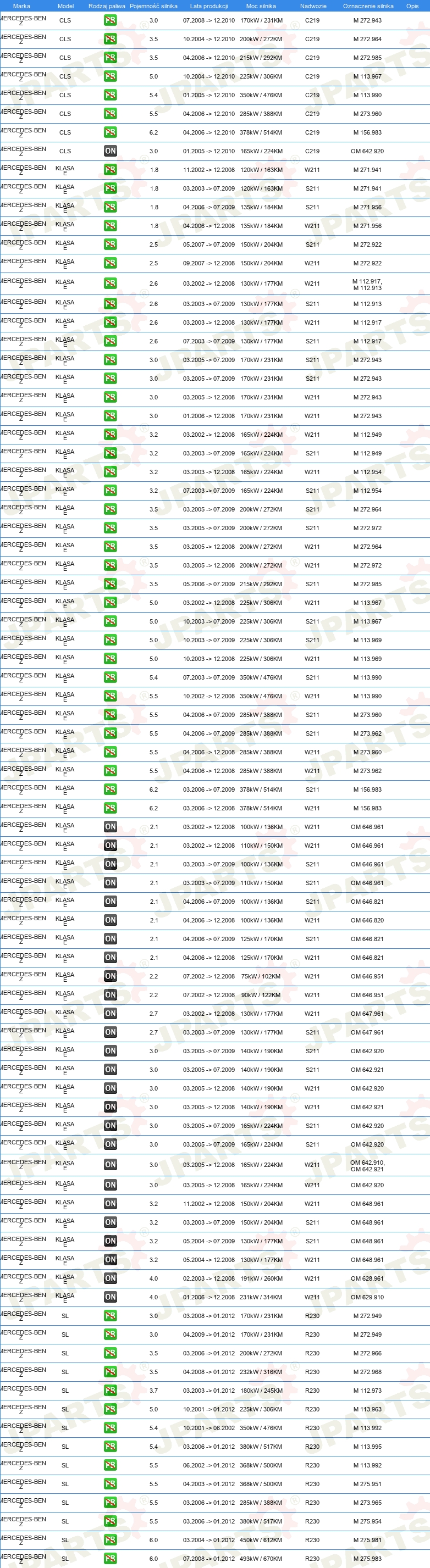
Task: Click PB icon in SL 5.0 M 113.963 row
Action: (x=110, y=1409)
